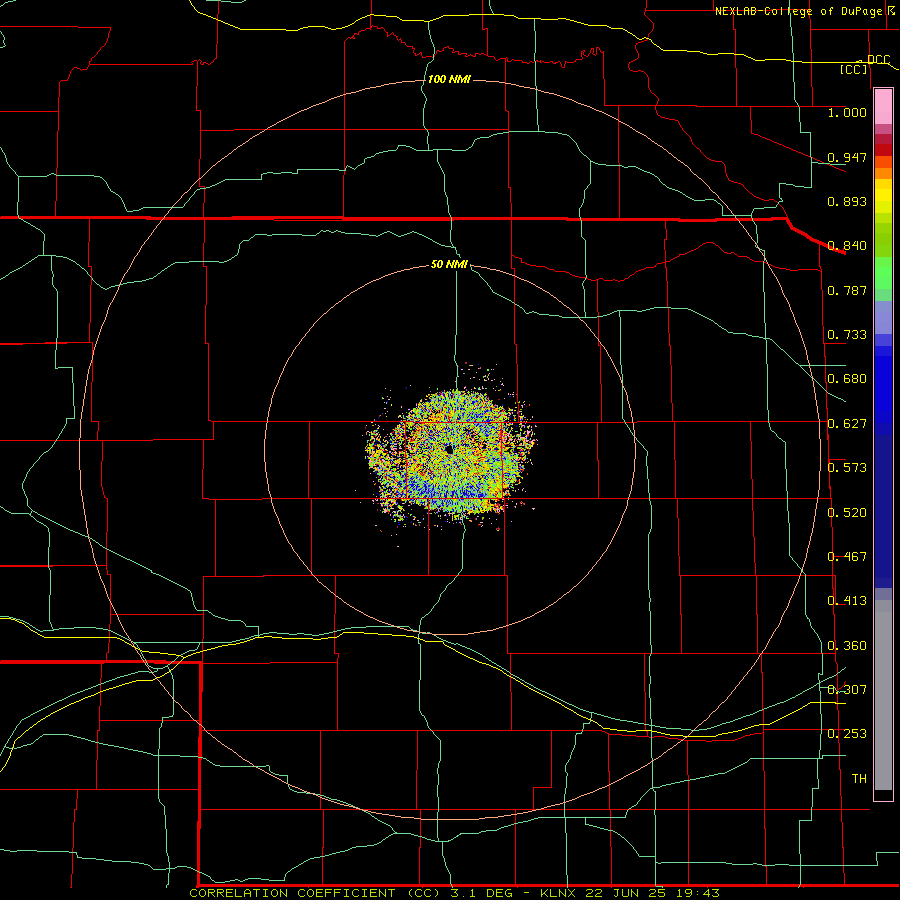Click the 0.947 scale value
Viewport: 900px width, 900px height.
(847, 157)
